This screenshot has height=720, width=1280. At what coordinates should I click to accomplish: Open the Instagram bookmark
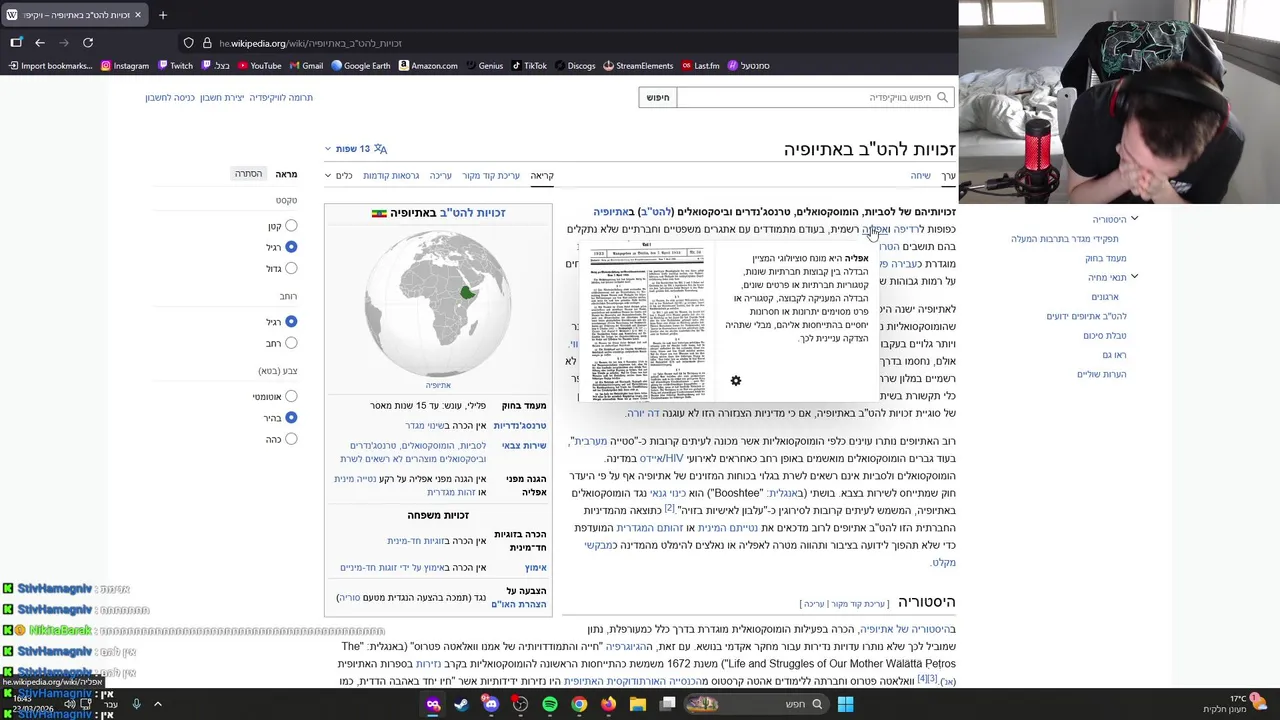125,66
